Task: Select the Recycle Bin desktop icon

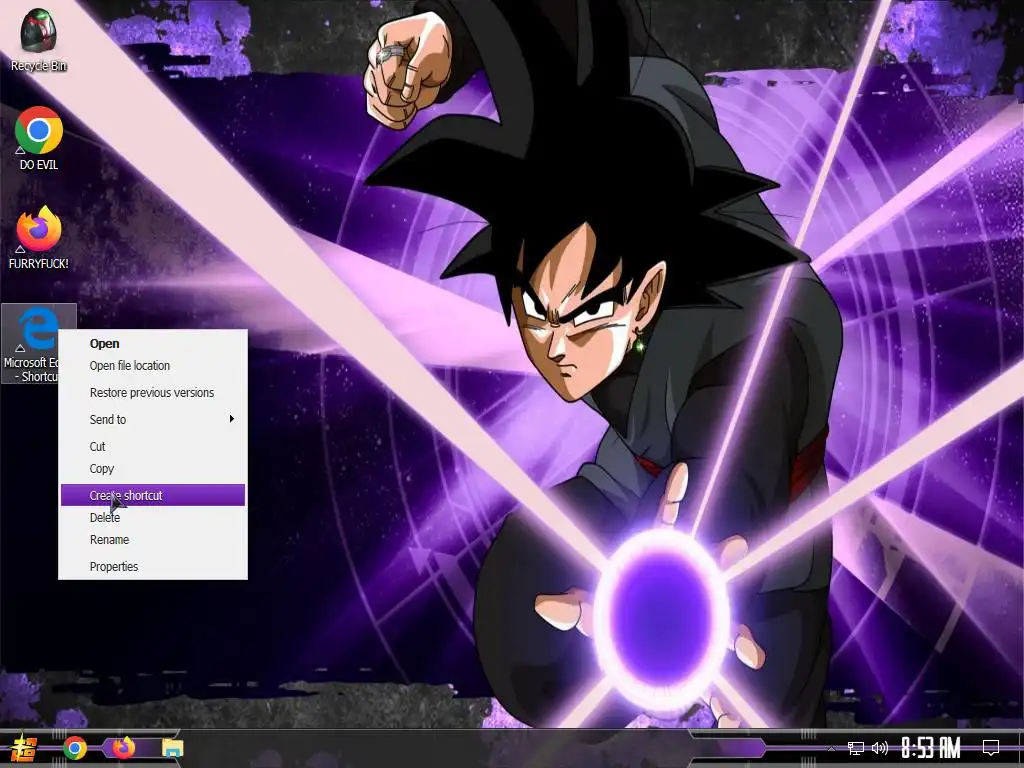Action: point(38,39)
